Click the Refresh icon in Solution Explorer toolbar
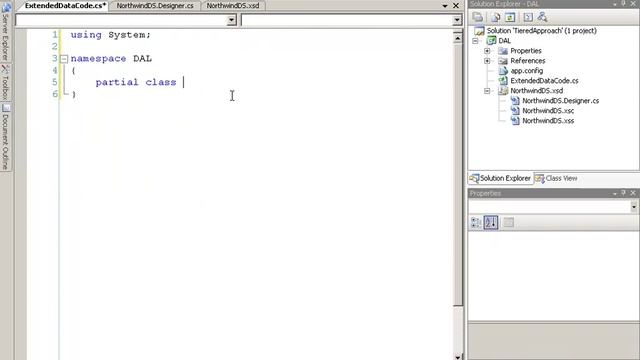 (510, 17)
